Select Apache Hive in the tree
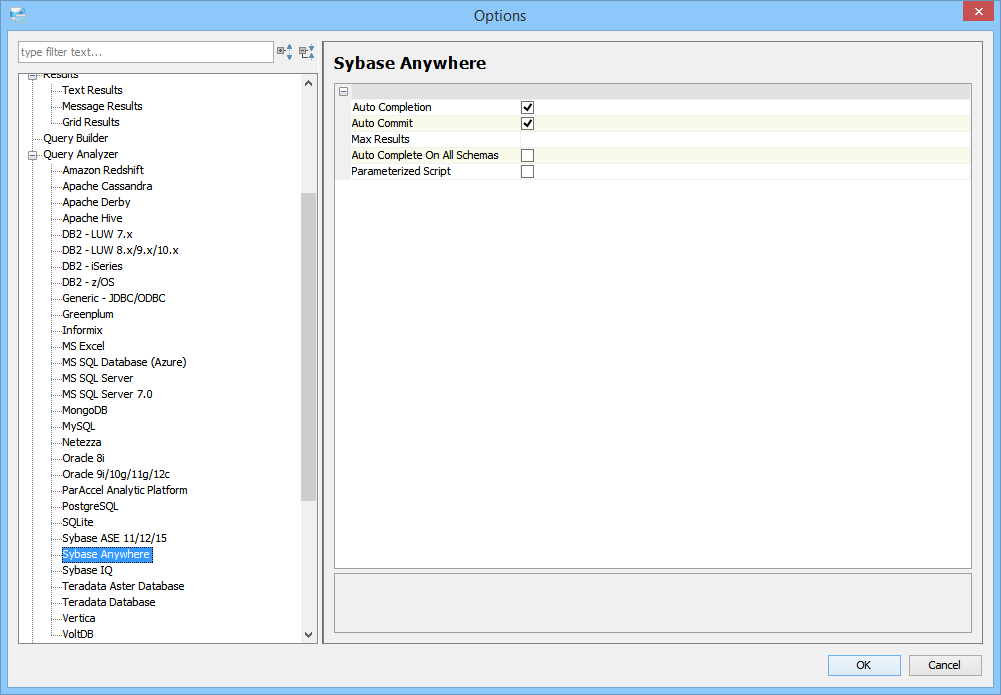Screen dimensions: 1001x695 click(x=92, y=218)
